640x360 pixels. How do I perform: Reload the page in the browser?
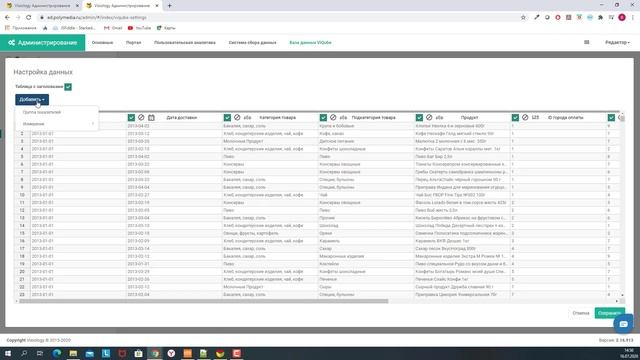pos(29,18)
